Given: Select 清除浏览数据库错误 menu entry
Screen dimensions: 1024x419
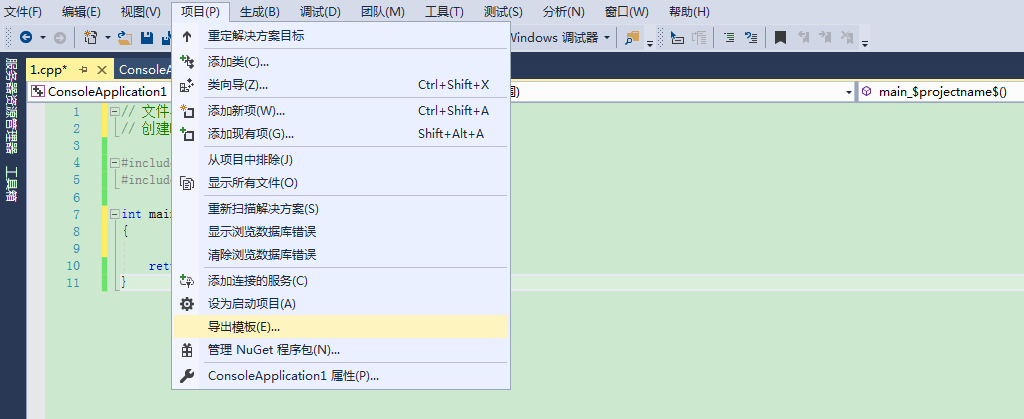Looking at the screenshot, I should [x=340, y=255].
